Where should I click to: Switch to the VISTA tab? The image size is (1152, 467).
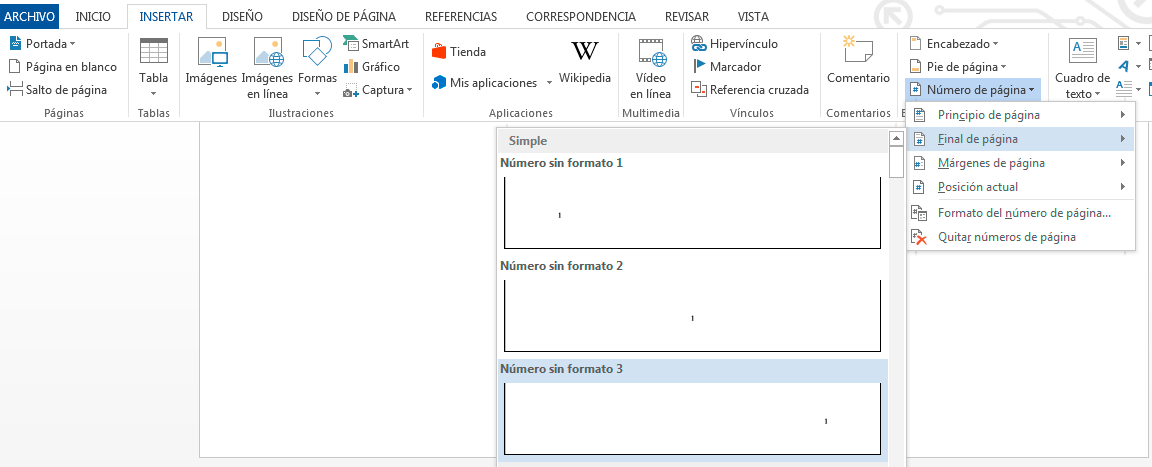click(x=753, y=16)
